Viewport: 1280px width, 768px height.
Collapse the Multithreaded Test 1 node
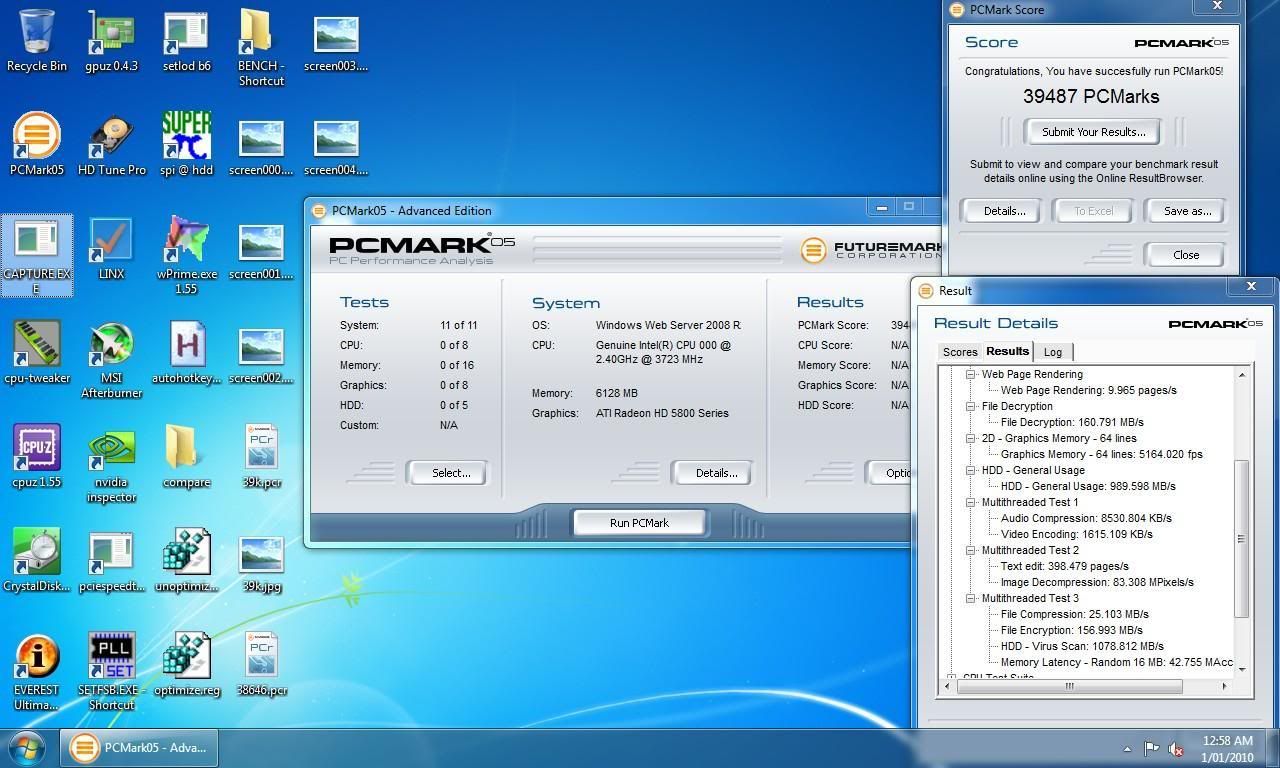tap(971, 502)
